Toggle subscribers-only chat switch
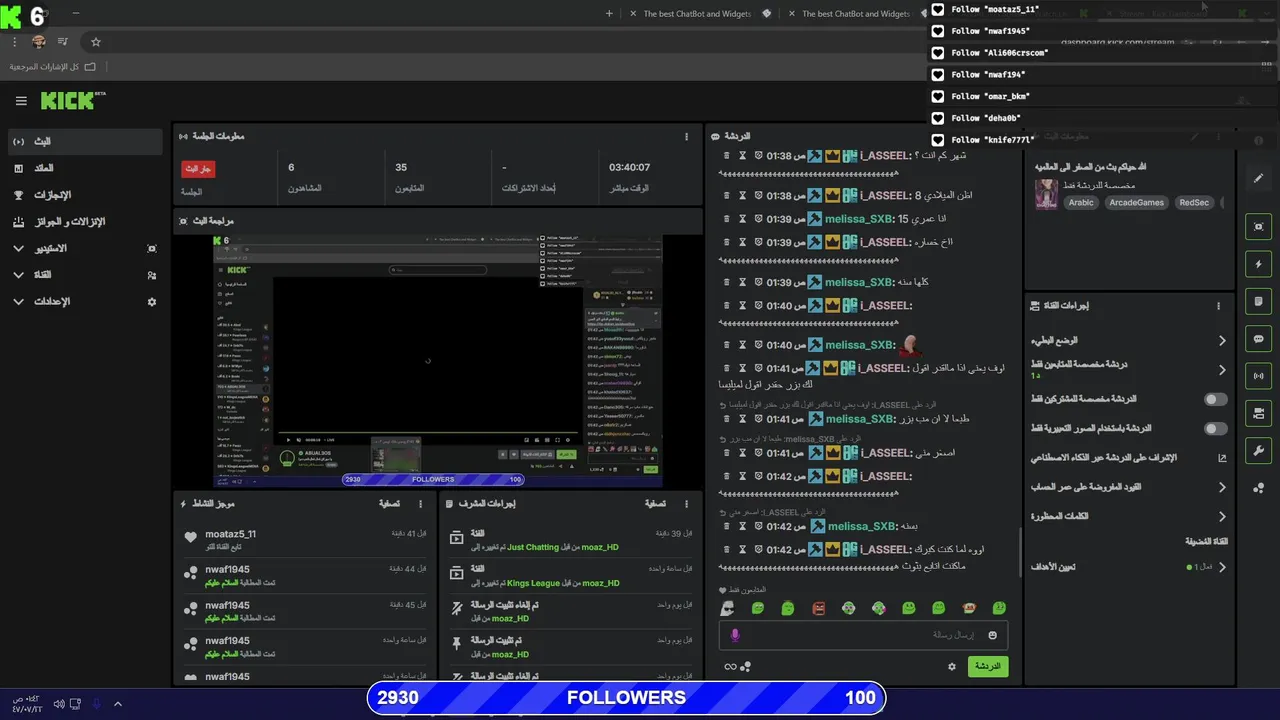 pos(1215,399)
